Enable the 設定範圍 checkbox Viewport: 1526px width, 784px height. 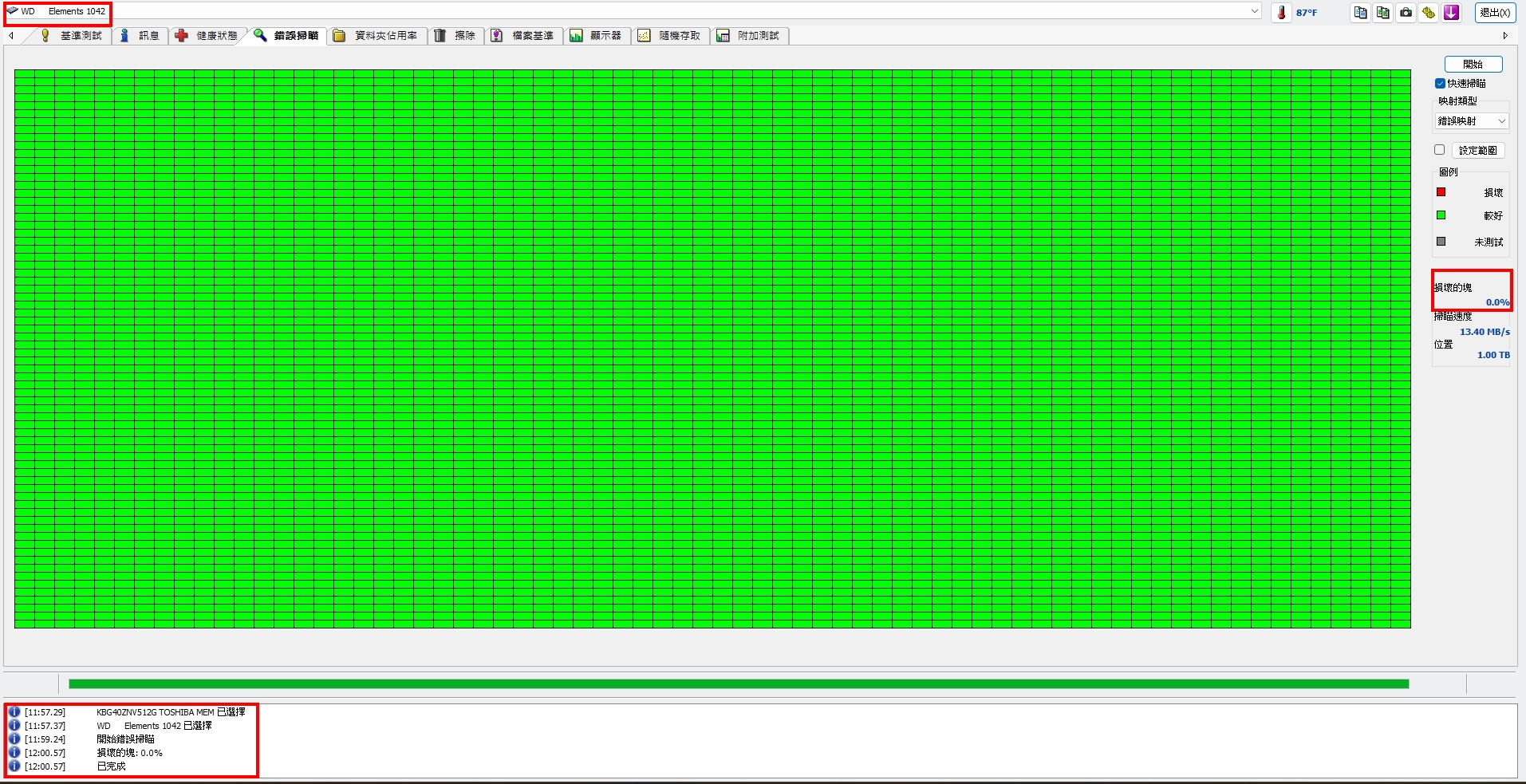(1440, 150)
